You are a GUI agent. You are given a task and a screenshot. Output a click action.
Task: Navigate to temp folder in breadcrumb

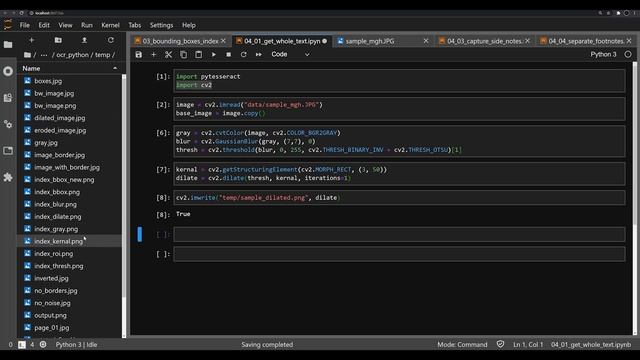pos(103,55)
